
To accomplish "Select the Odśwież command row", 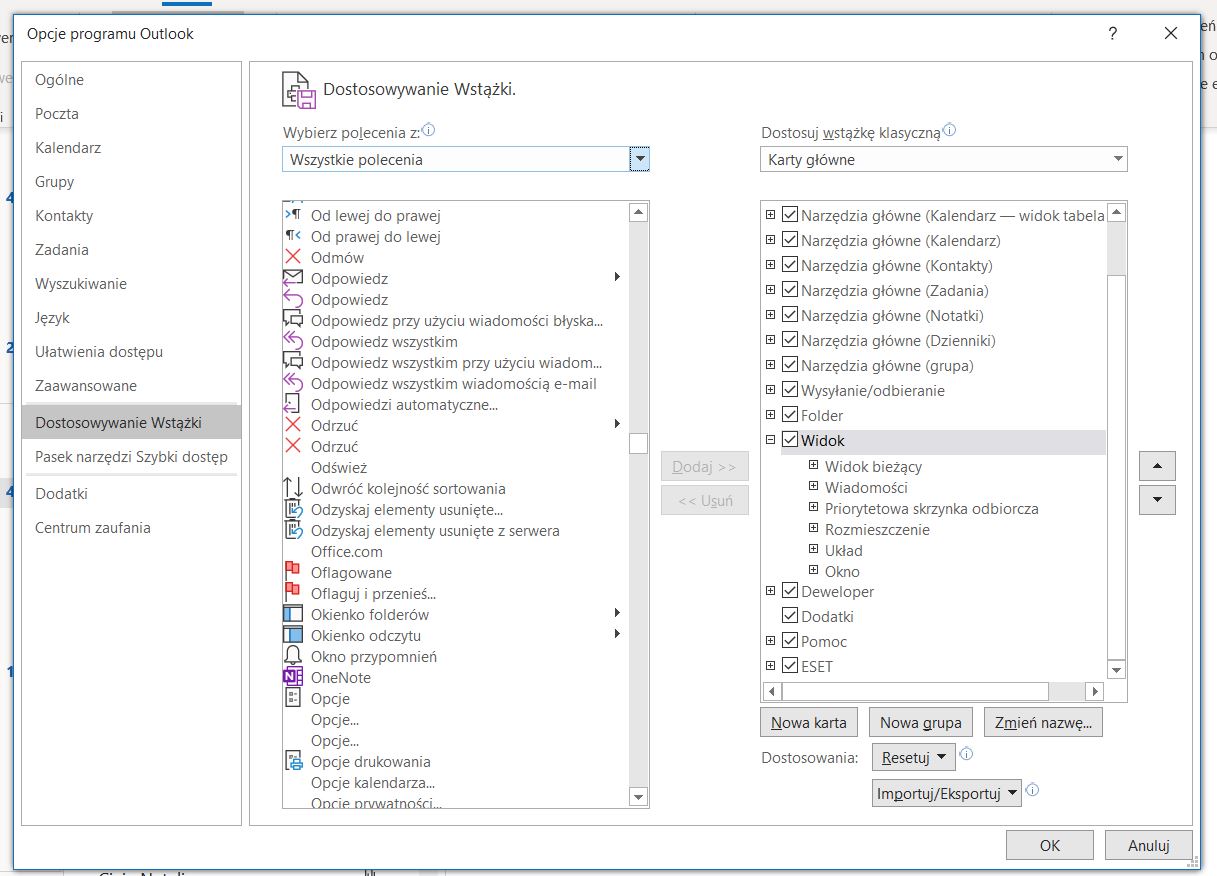I will tap(454, 467).
